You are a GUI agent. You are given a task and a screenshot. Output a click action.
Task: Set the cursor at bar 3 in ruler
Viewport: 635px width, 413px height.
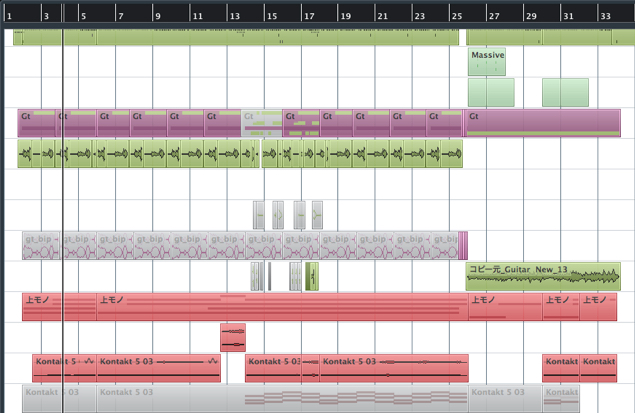pyautogui.click(x=46, y=16)
